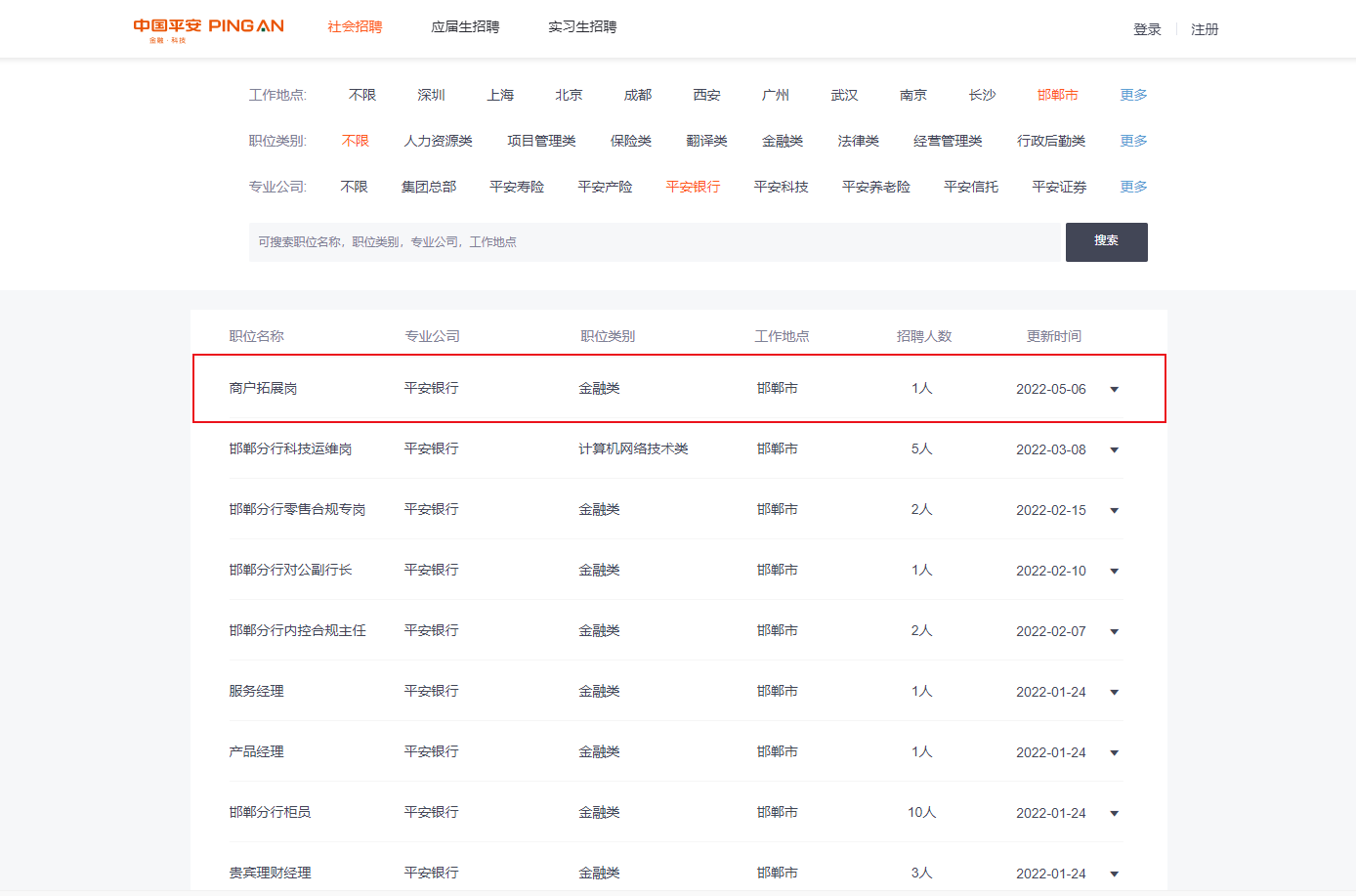The image size is (1356, 896).
Task: Filter location by 西安
Action: 706,95
